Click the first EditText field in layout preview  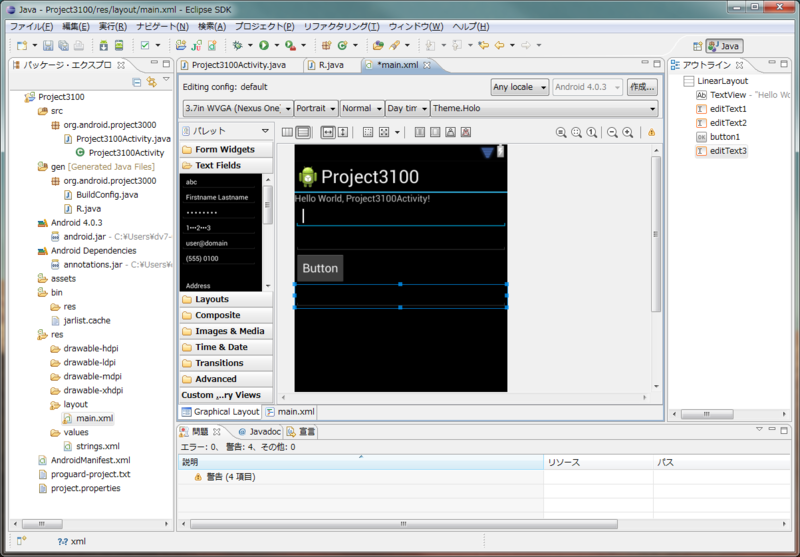tap(401, 216)
